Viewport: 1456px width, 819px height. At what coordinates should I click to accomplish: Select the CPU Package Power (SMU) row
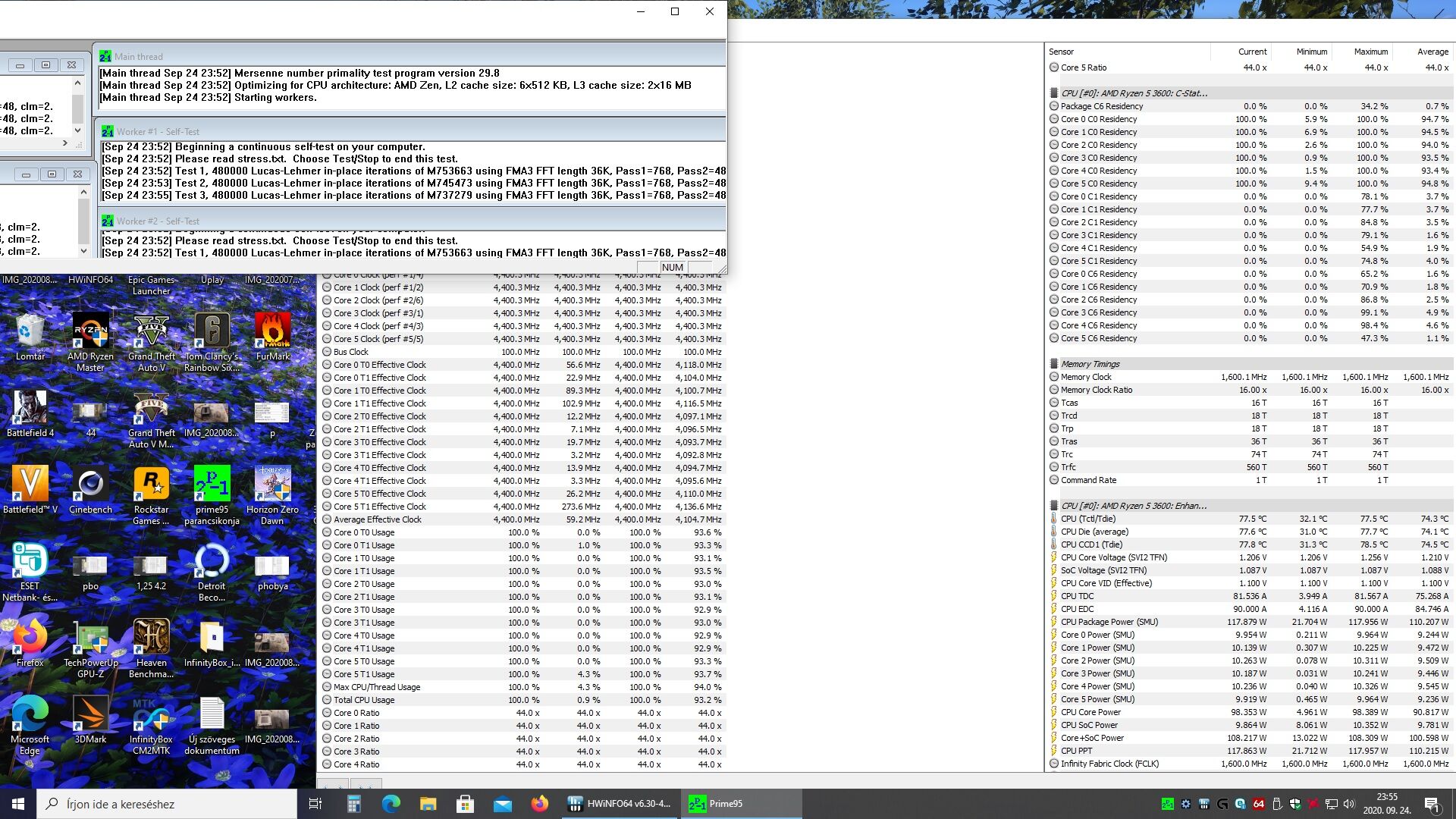pyautogui.click(x=1249, y=622)
